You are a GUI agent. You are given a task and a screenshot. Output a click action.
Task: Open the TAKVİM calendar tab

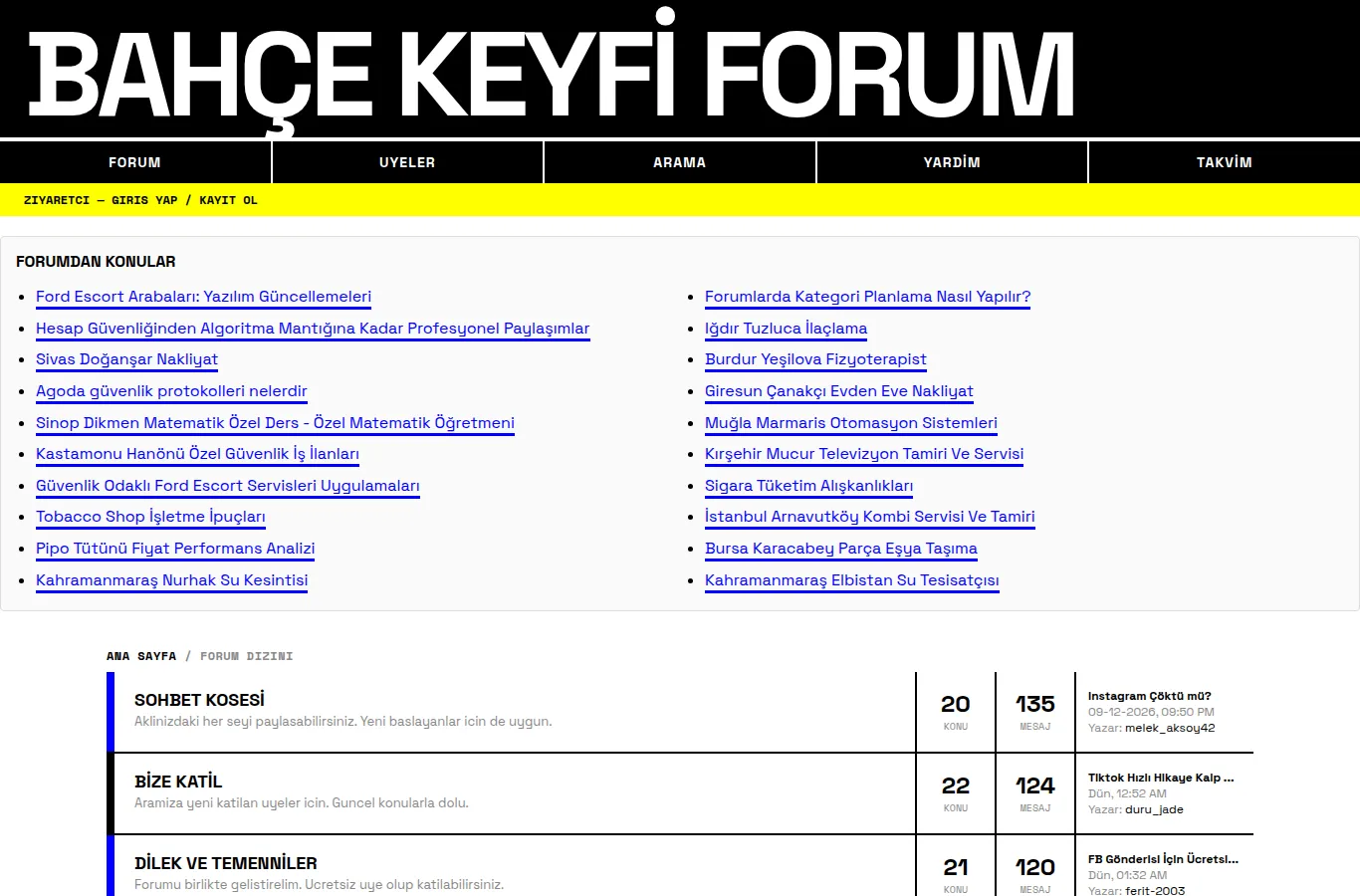(1224, 162)
